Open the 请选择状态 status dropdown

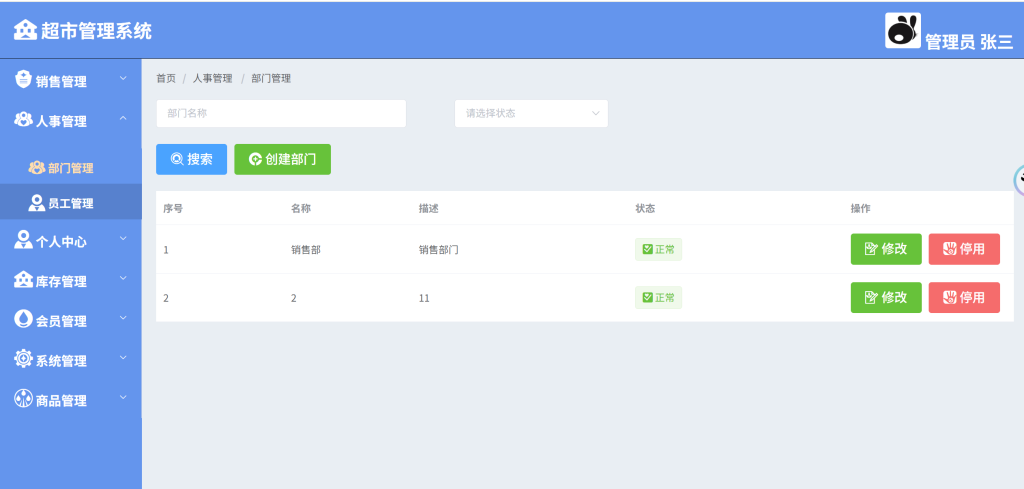pos(531,113)
